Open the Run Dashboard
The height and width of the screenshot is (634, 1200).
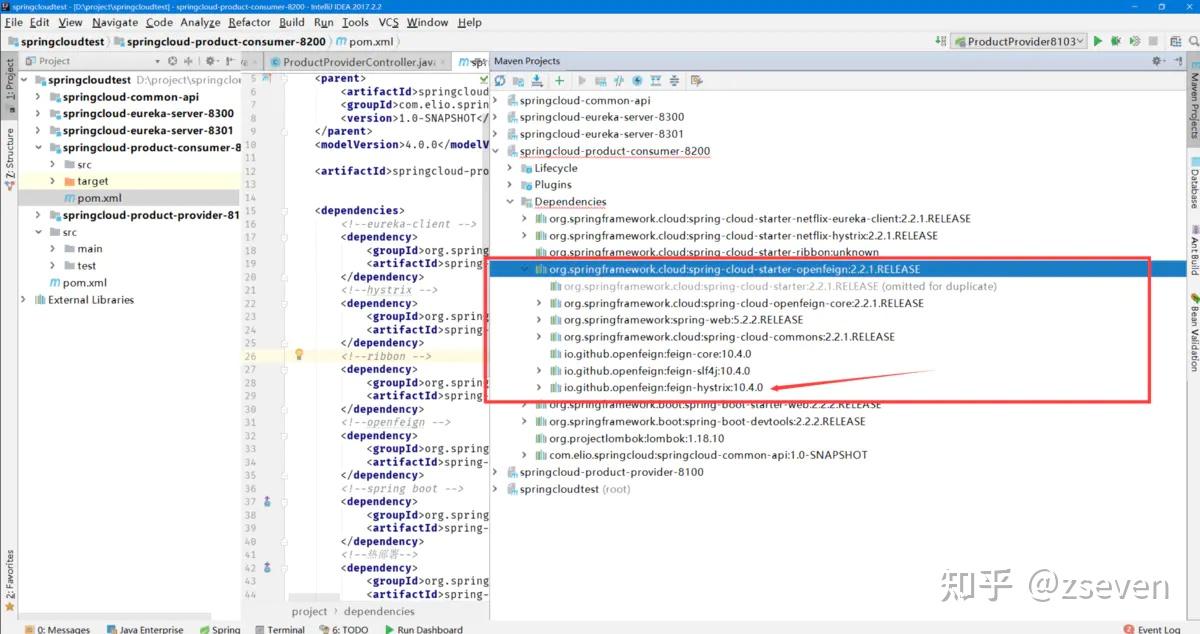pos(425,629)
